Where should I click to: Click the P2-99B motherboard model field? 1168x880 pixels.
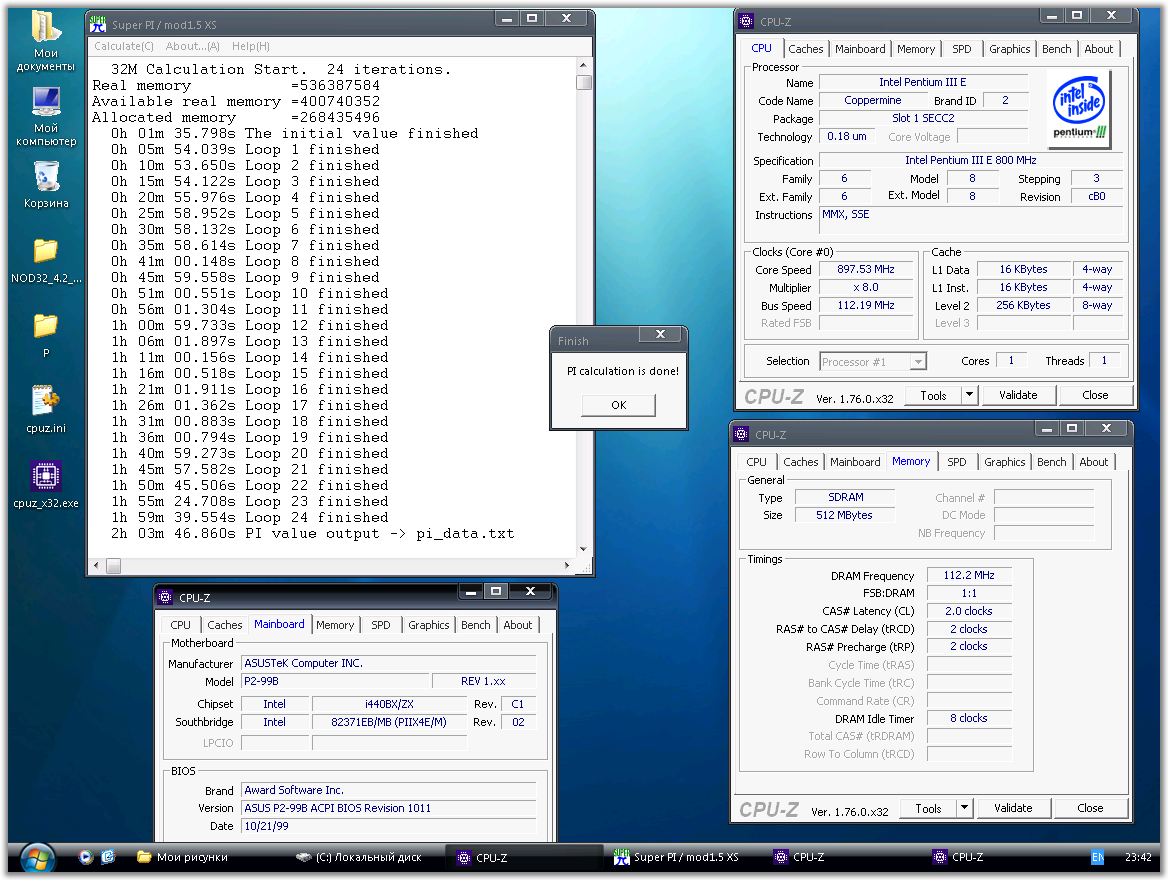point(336,681)
